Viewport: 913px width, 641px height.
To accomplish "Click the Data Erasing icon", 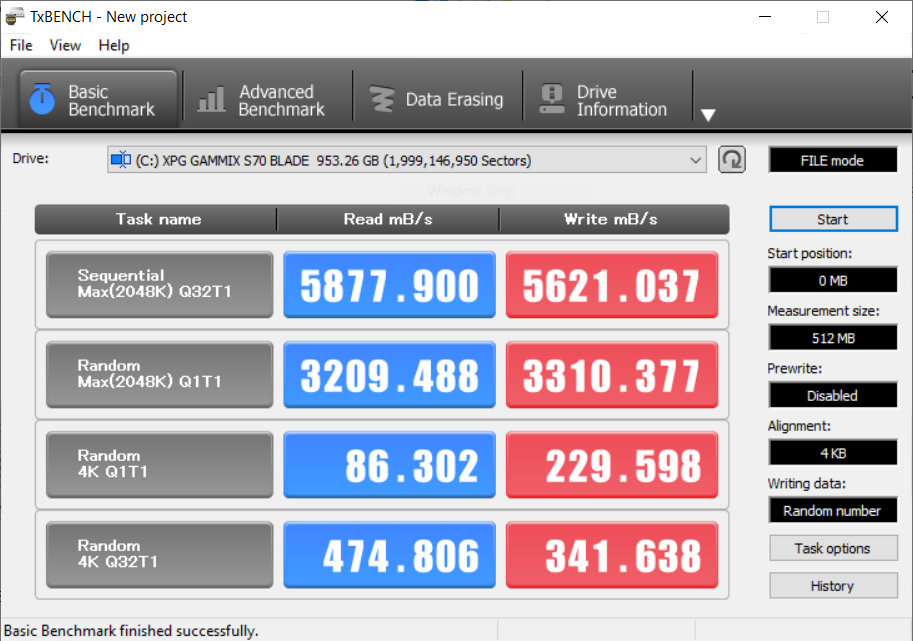I will pos(381,100).
